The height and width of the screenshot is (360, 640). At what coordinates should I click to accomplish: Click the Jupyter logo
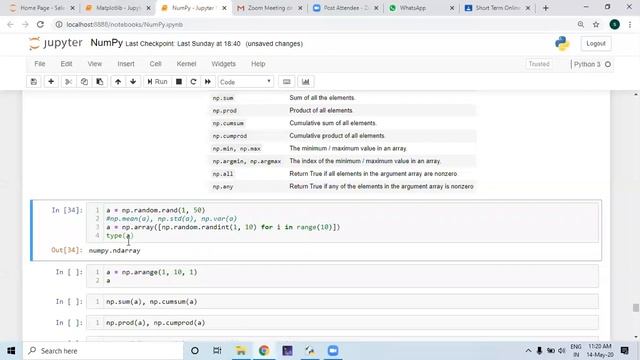coord(56,43)
